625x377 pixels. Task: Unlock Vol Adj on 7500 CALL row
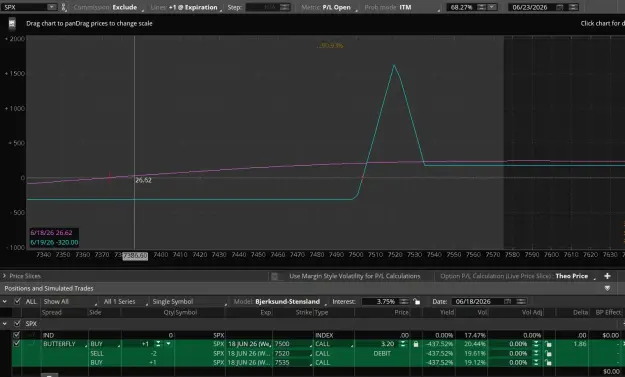(x=548, y=344)
